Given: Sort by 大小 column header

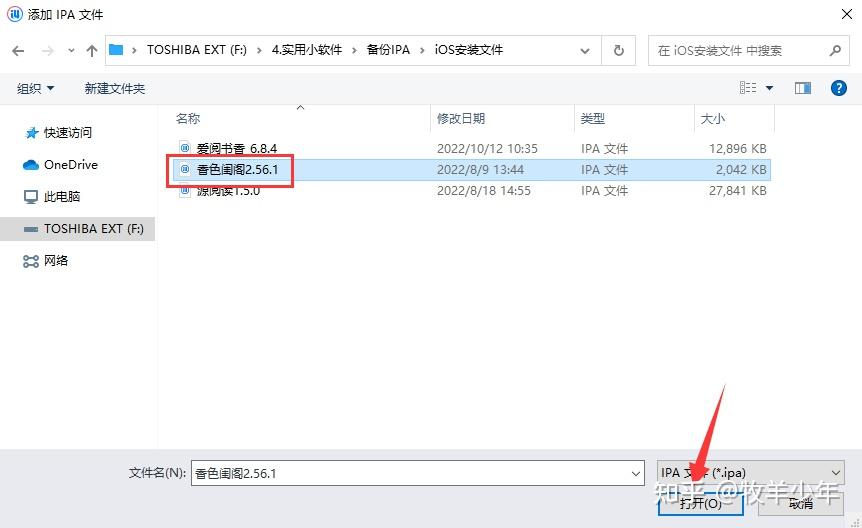Looking at the screenshot, I should 712,119.
